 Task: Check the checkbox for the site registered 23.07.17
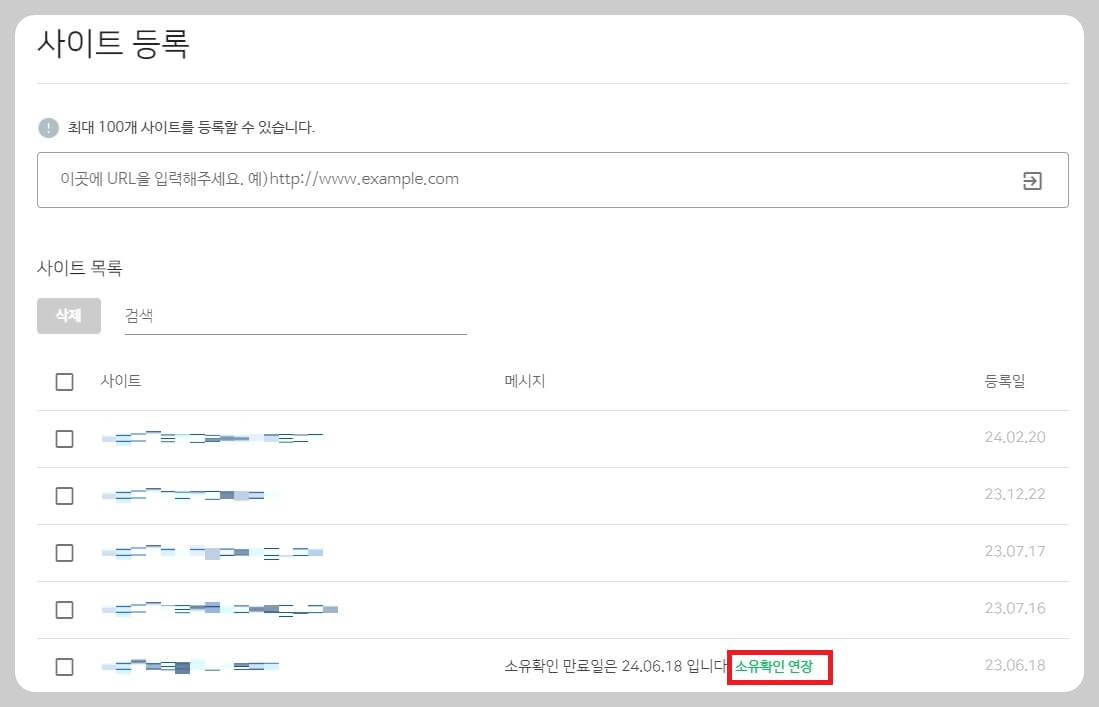[x=64, y=552]
